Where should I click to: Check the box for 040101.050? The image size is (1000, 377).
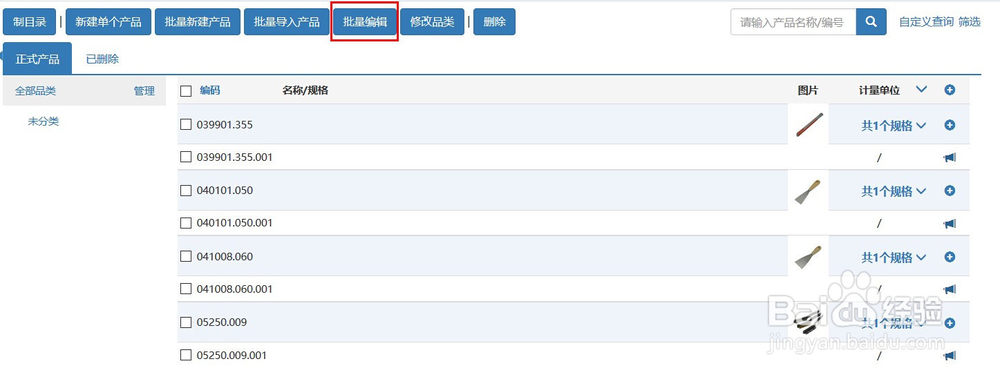tap(186, 191)
